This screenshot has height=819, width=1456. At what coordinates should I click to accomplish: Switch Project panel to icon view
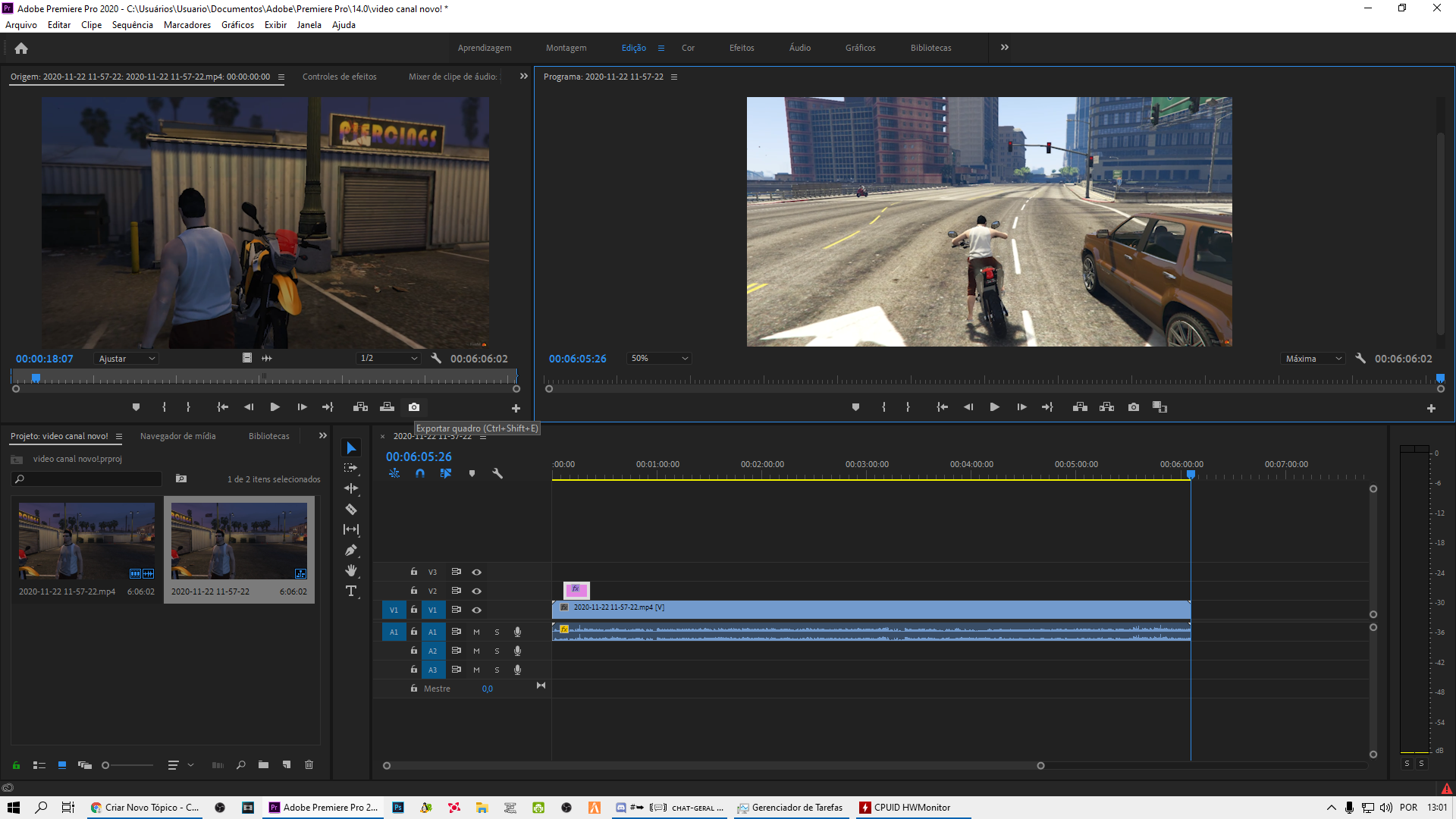pyautogui.click(x=62, y=764)
